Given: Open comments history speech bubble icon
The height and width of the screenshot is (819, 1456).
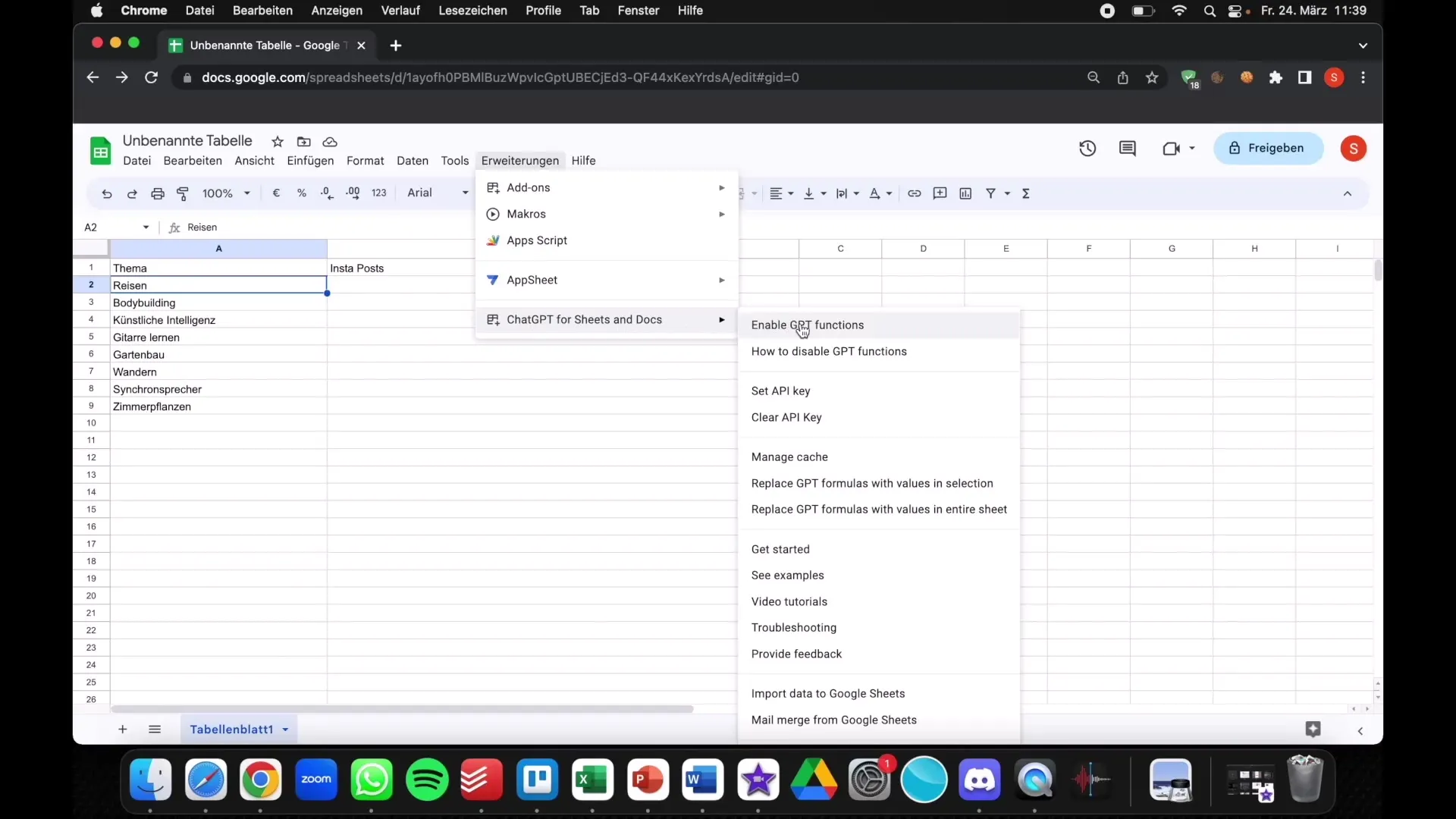Looking at the screenshot, I should tap(1128, 149).
